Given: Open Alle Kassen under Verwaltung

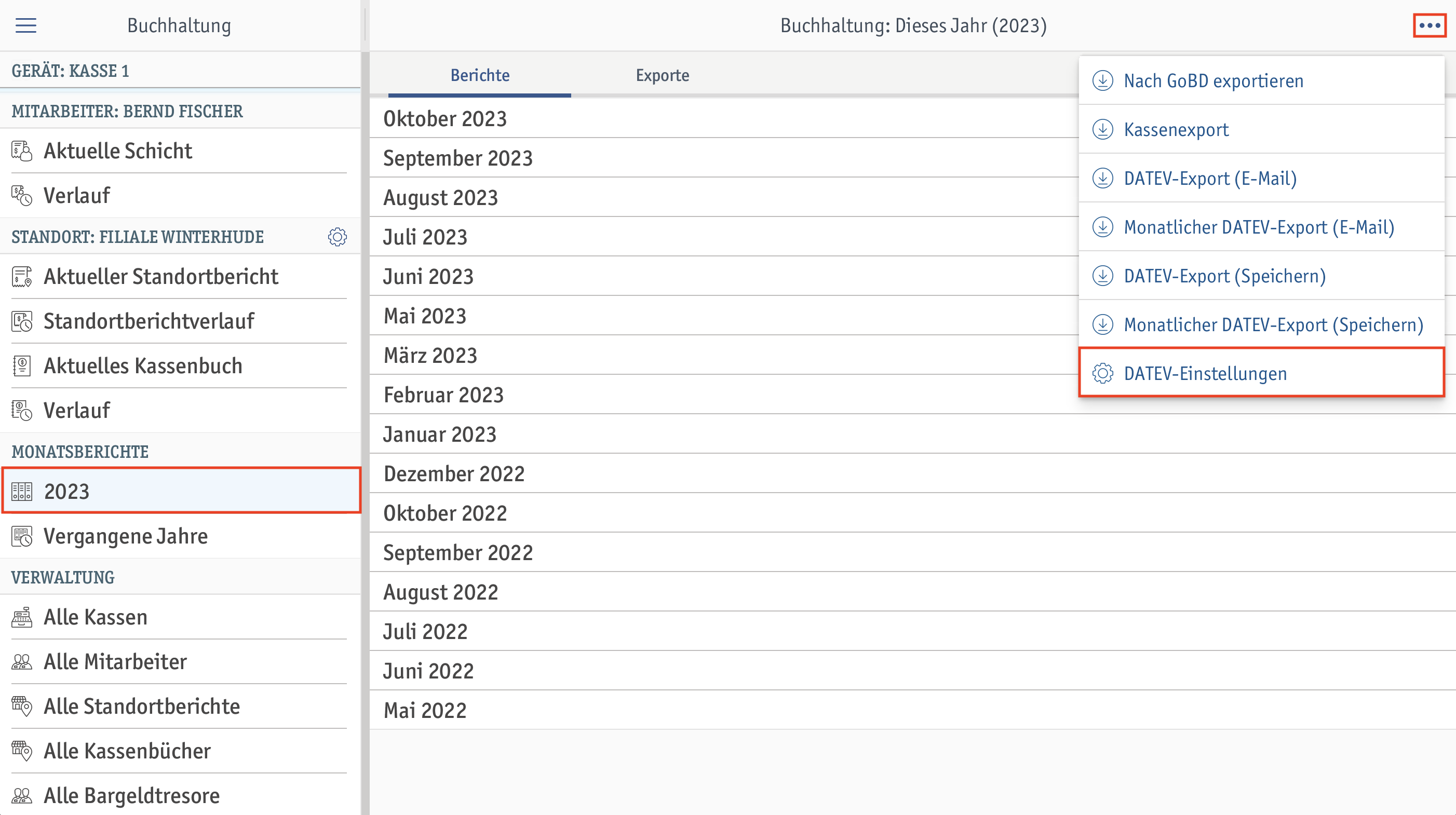Looking at the screenshot, I should click(x=180, y=617).
